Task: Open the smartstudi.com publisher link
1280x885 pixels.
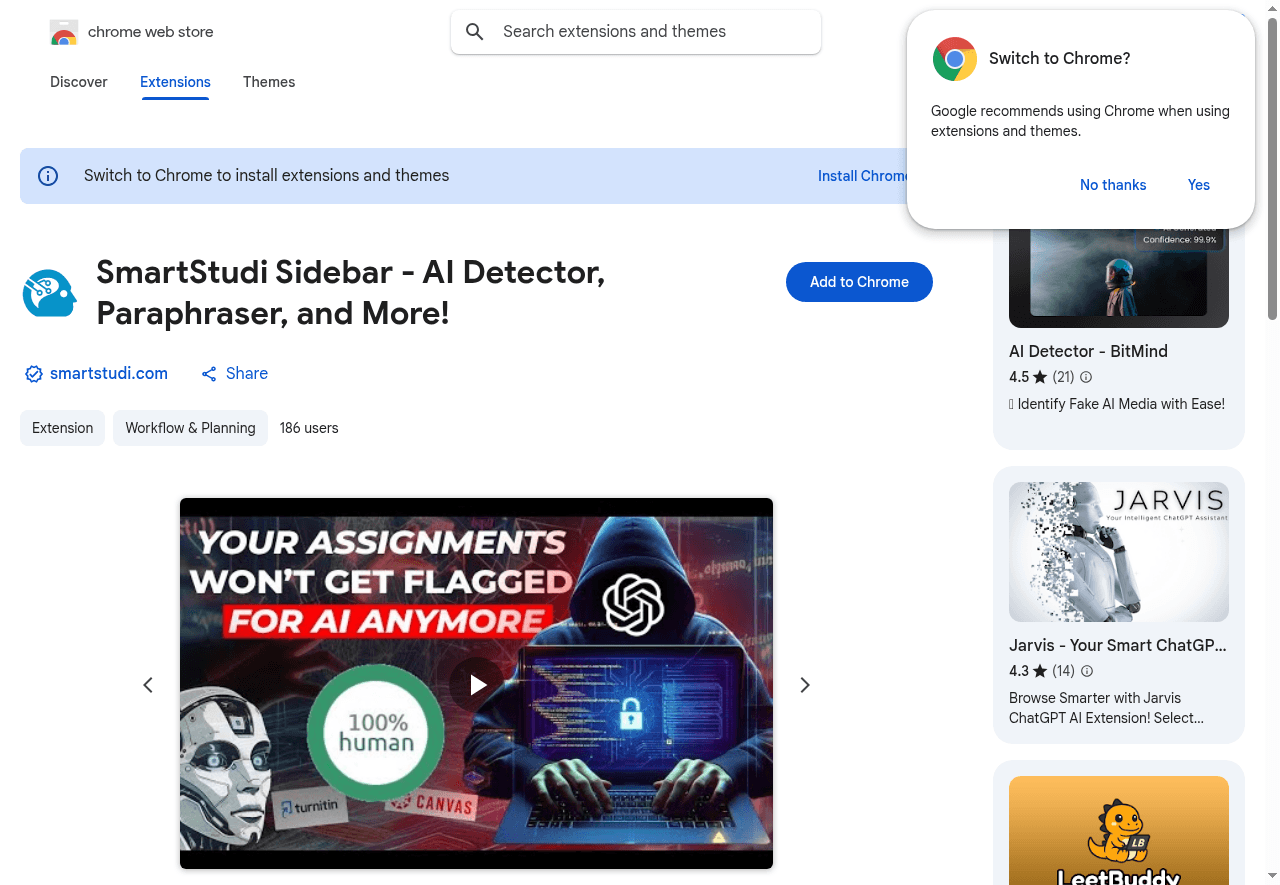Action: click(x=109, y=373)
